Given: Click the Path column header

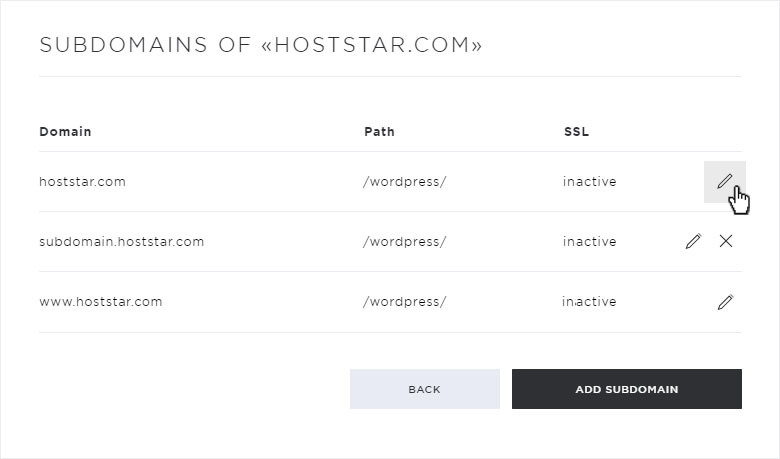Looking at the screenshot, I should tap(379, 132).
